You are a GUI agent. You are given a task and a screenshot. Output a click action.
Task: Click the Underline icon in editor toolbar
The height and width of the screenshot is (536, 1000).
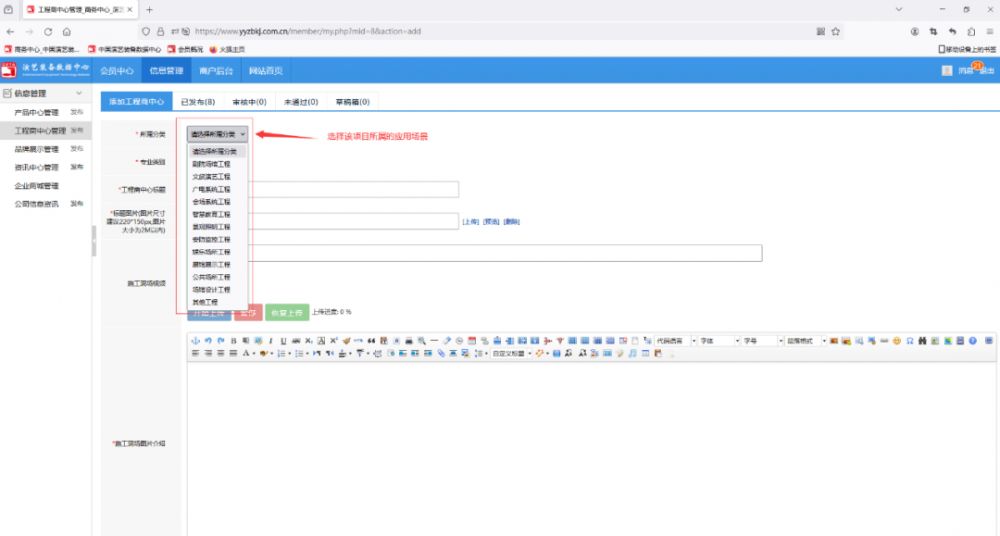[283, 341]
